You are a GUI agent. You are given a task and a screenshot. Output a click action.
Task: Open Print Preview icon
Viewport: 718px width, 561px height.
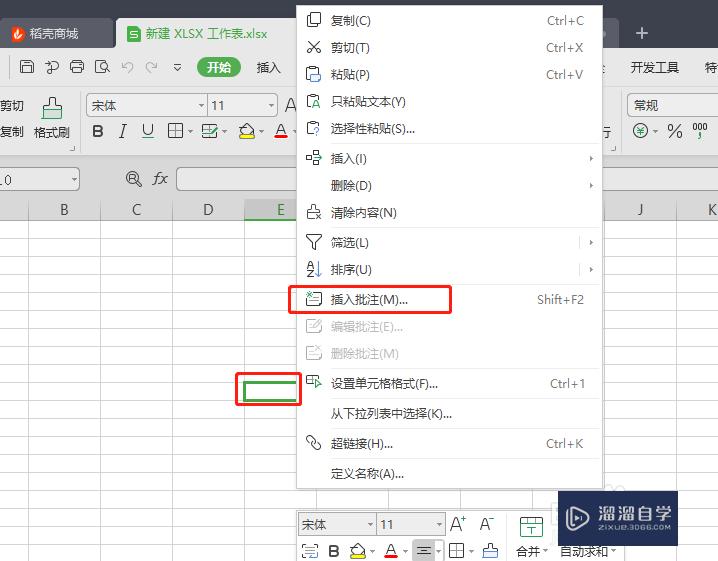tap(102, 67)
